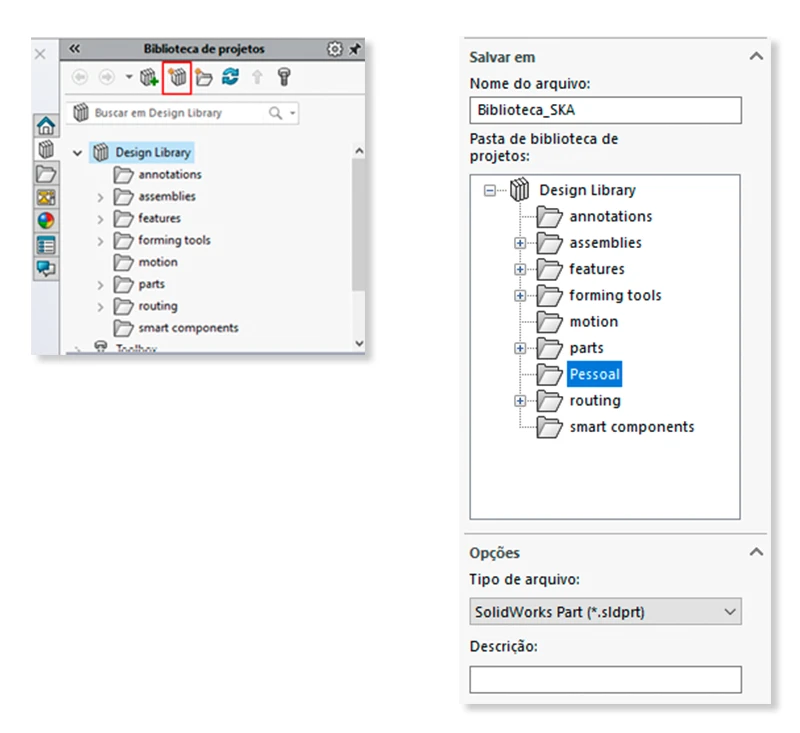The width and height of the screenshot is (800, 733).
Task: Collapse Design Library in save folder tree
Action: (489, 191)
